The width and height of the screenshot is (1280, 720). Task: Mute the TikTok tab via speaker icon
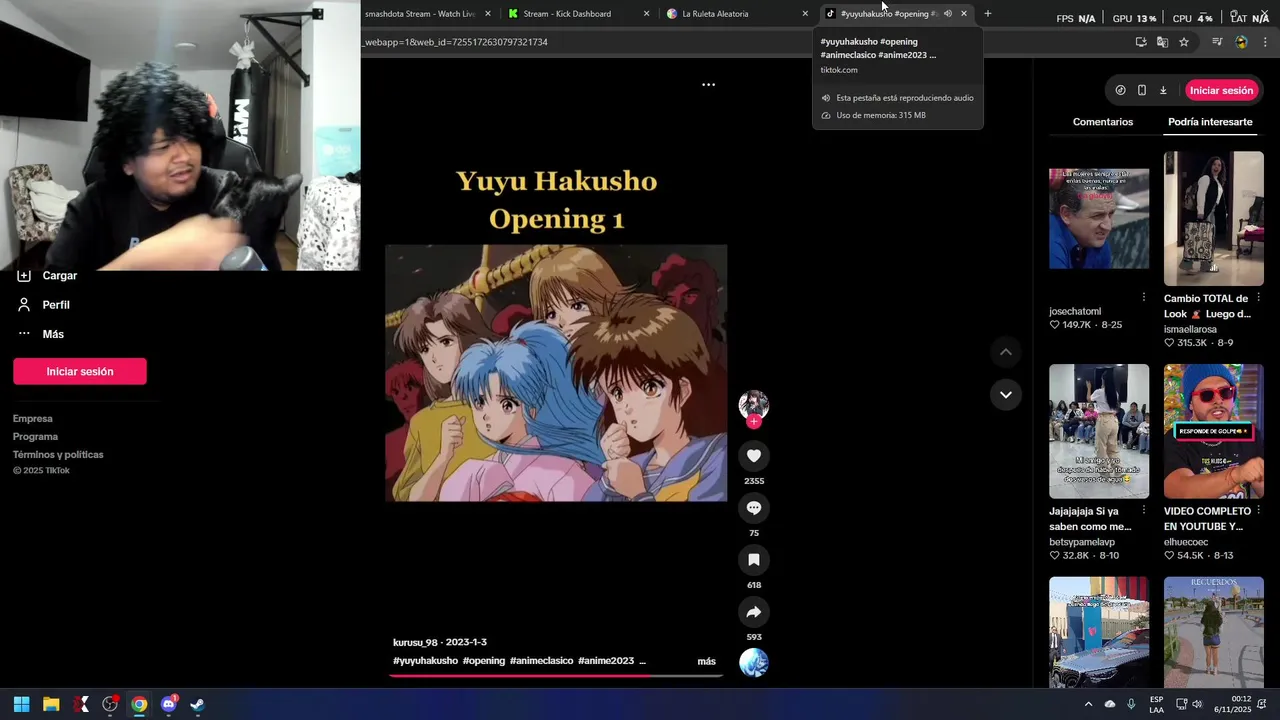[948, 14]
